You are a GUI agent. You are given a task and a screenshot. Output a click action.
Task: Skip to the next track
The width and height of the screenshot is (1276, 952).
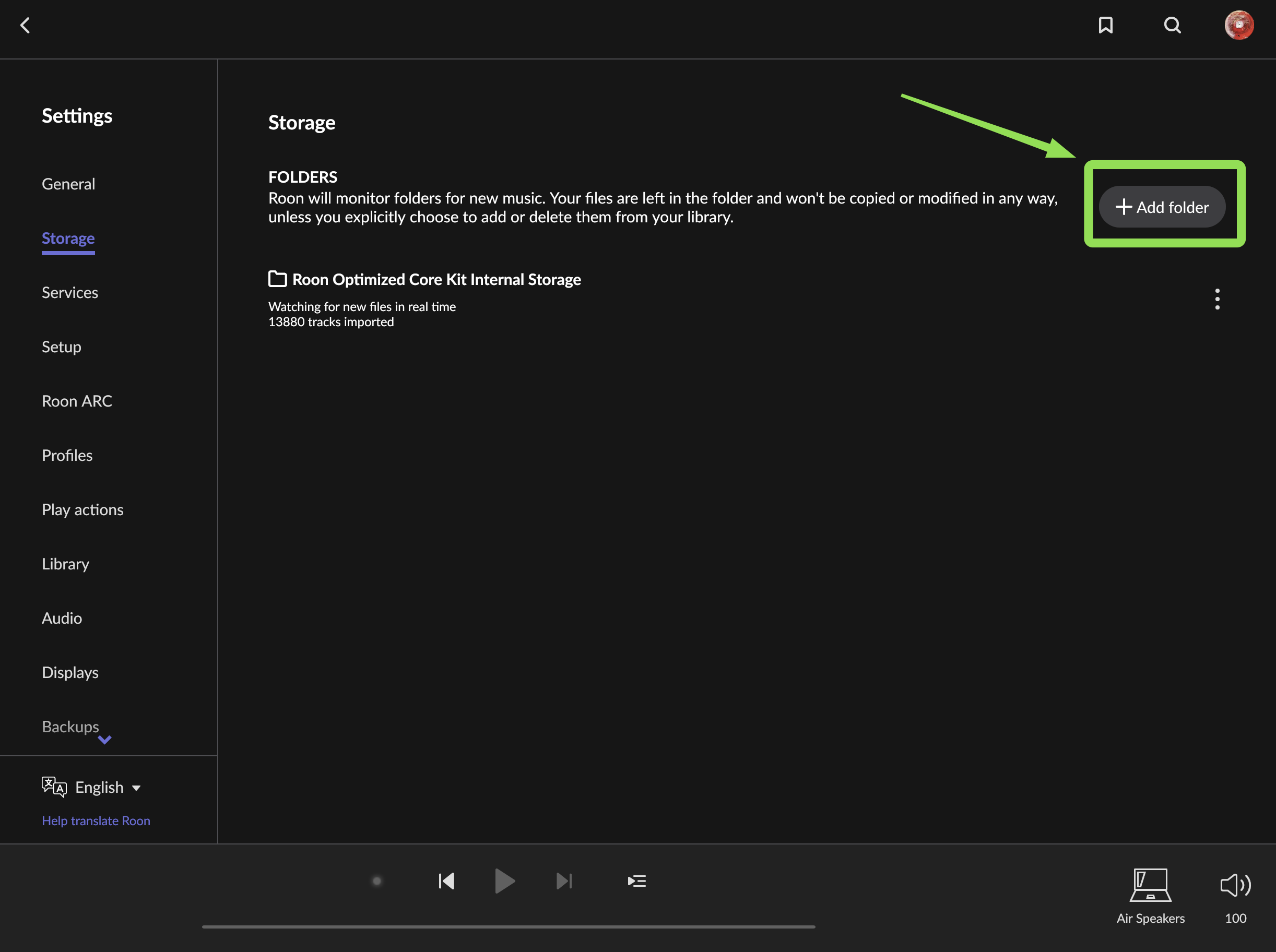click(564, 881)
